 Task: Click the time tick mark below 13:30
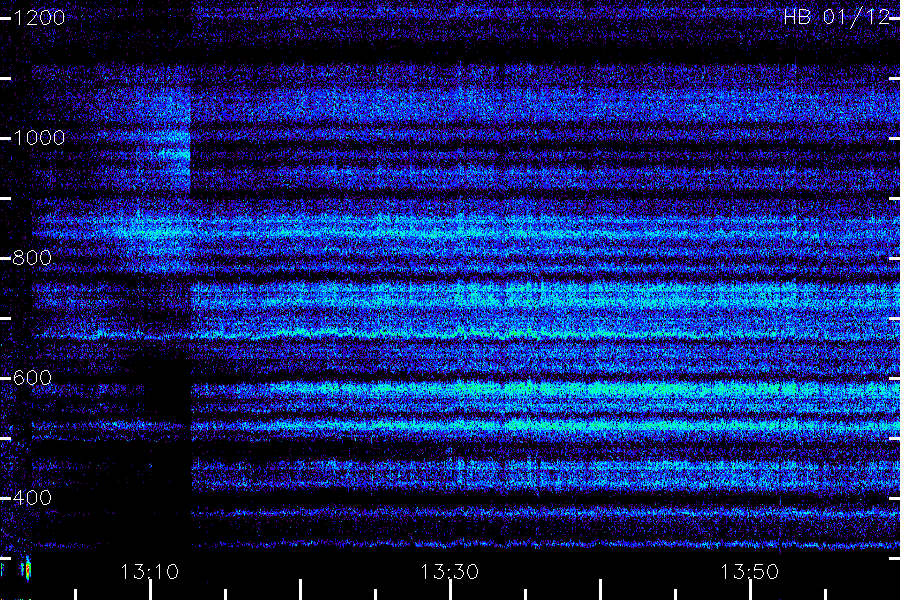[x=451, y=590]
